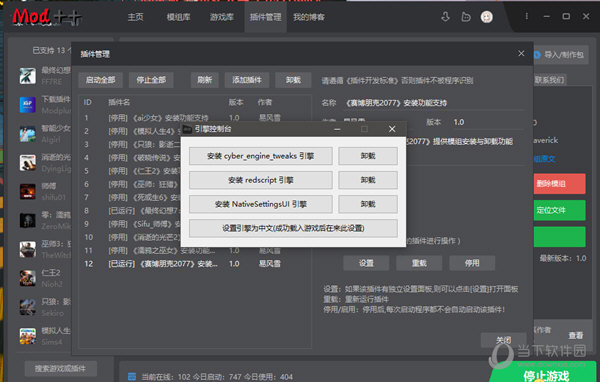Select the ZeroMik game icon in sidebar
600x382 pixels.
point(28,220)
